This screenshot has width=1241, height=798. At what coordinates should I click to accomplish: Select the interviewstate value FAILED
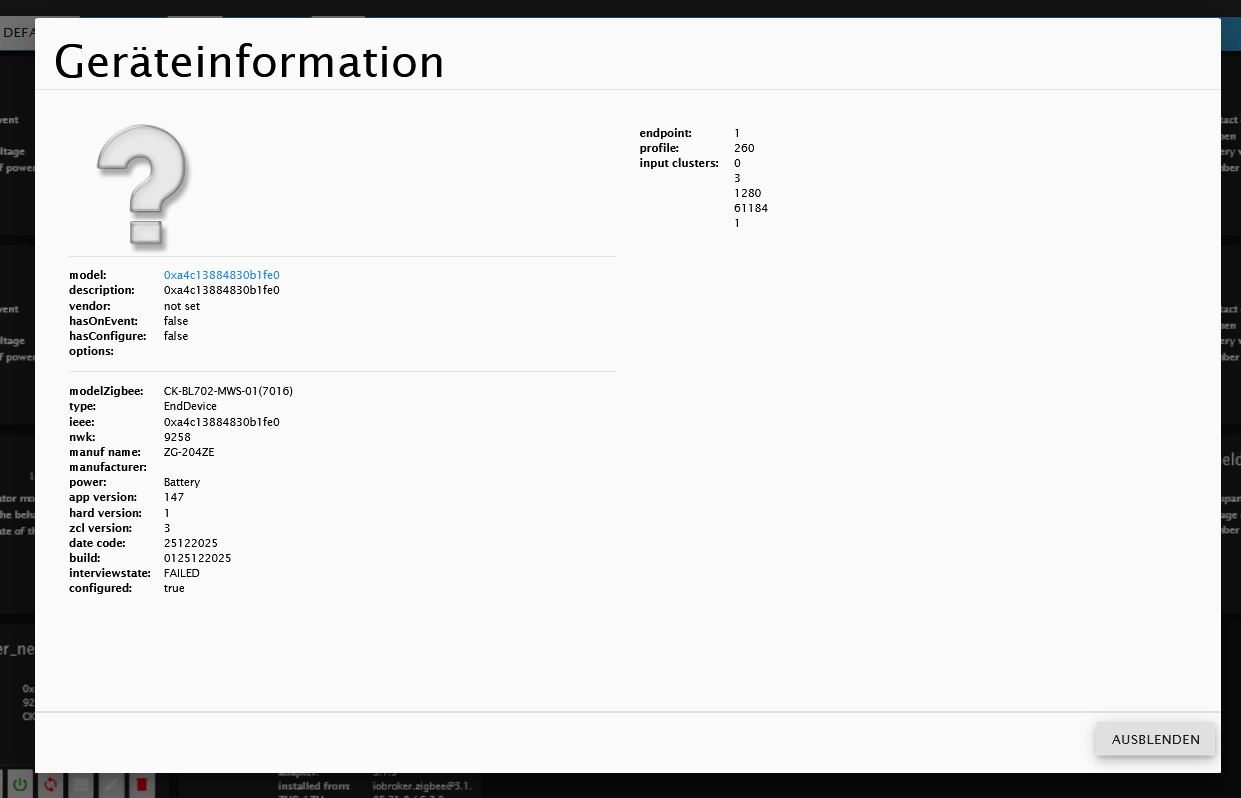pos(182,573)
